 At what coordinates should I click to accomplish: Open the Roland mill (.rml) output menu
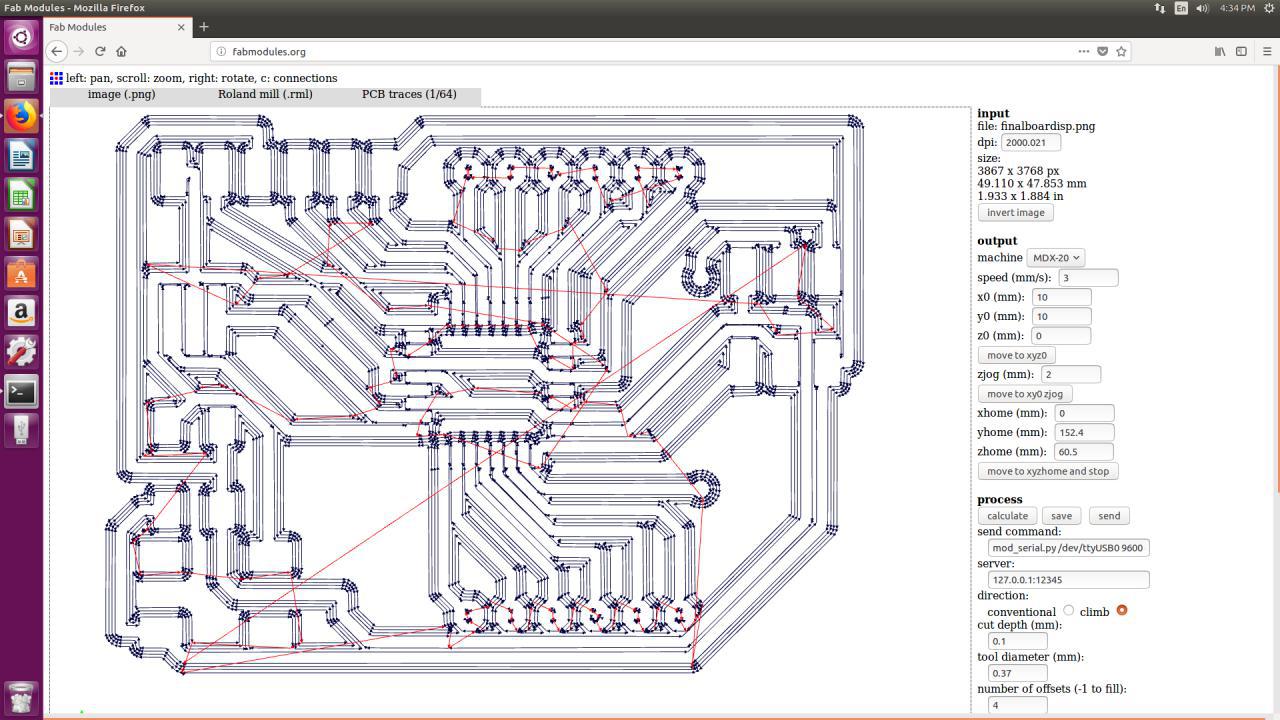point(265,94)
